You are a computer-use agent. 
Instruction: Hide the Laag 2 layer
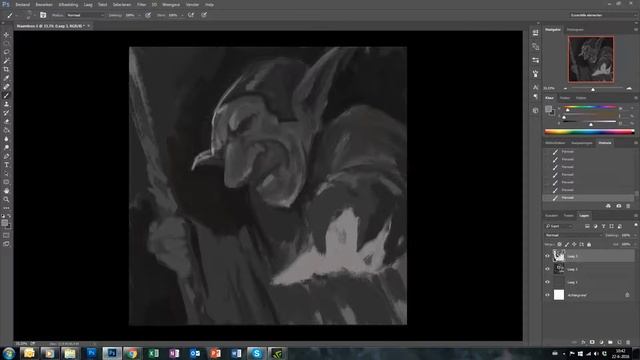pyautogui.click(x=547, y=269)
